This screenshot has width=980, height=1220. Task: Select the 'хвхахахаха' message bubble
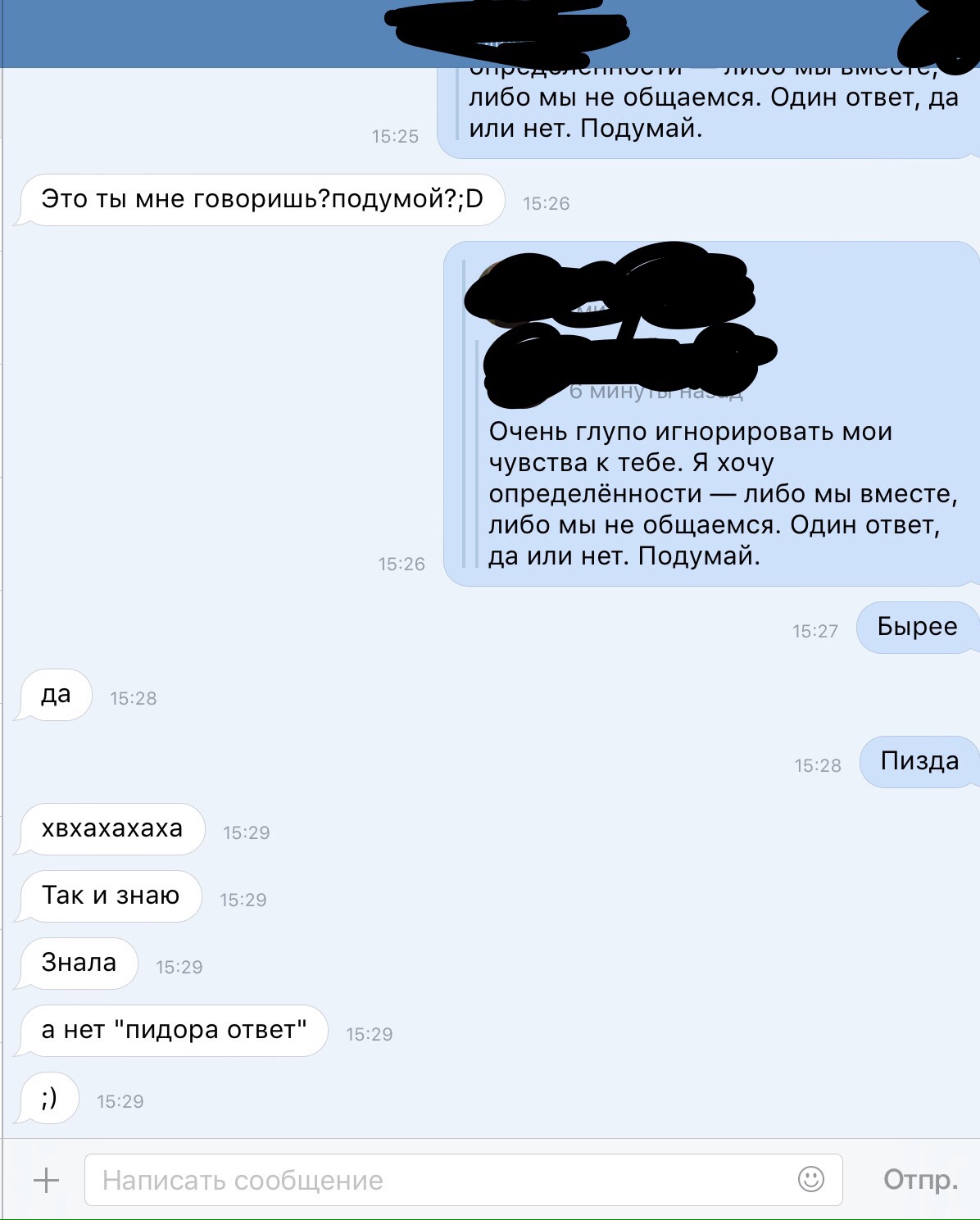tap(111, 829)
